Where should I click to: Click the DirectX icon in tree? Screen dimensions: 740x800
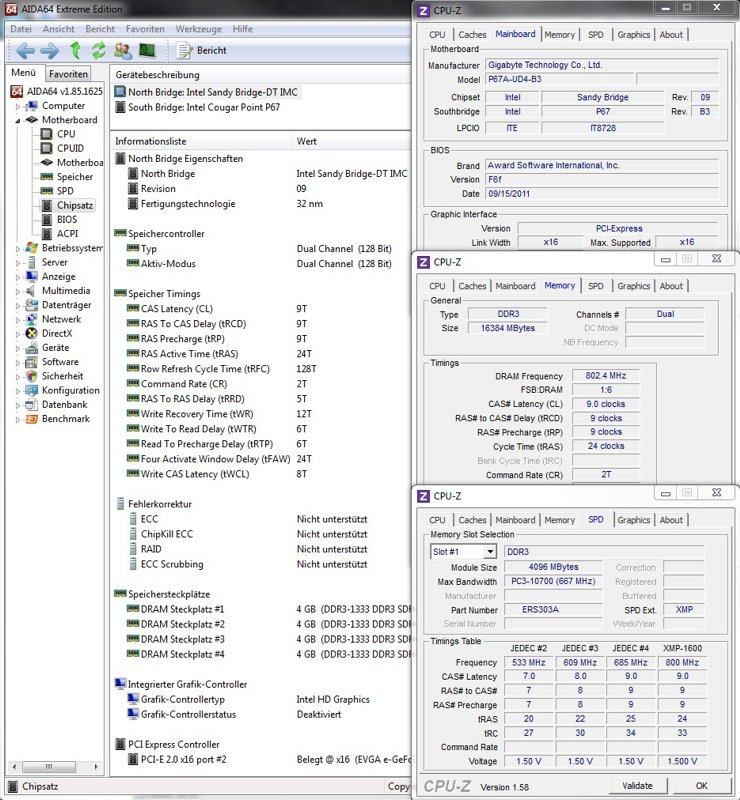pos(32,334)
